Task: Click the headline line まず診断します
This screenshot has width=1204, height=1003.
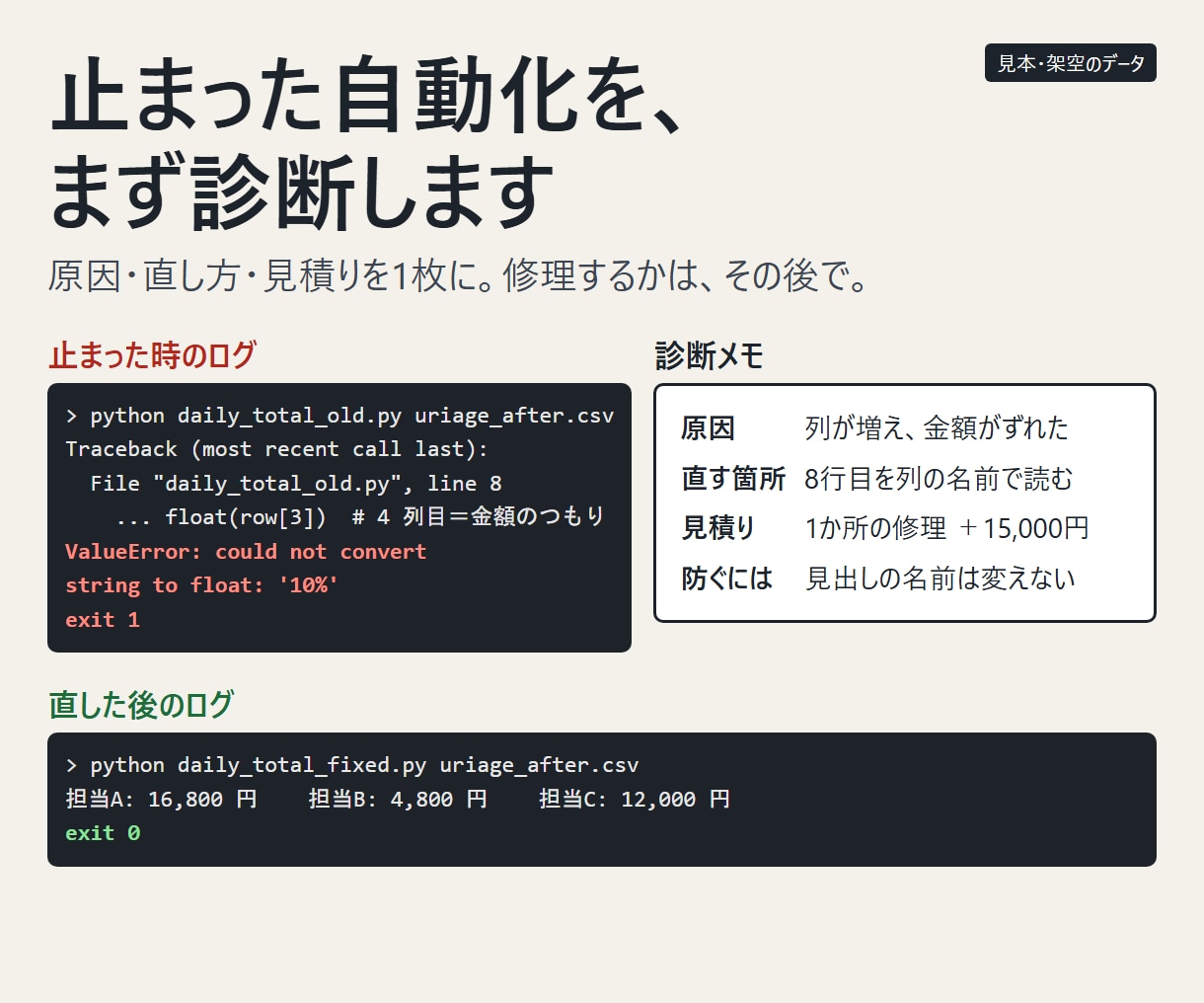Action: click(302, 192)
